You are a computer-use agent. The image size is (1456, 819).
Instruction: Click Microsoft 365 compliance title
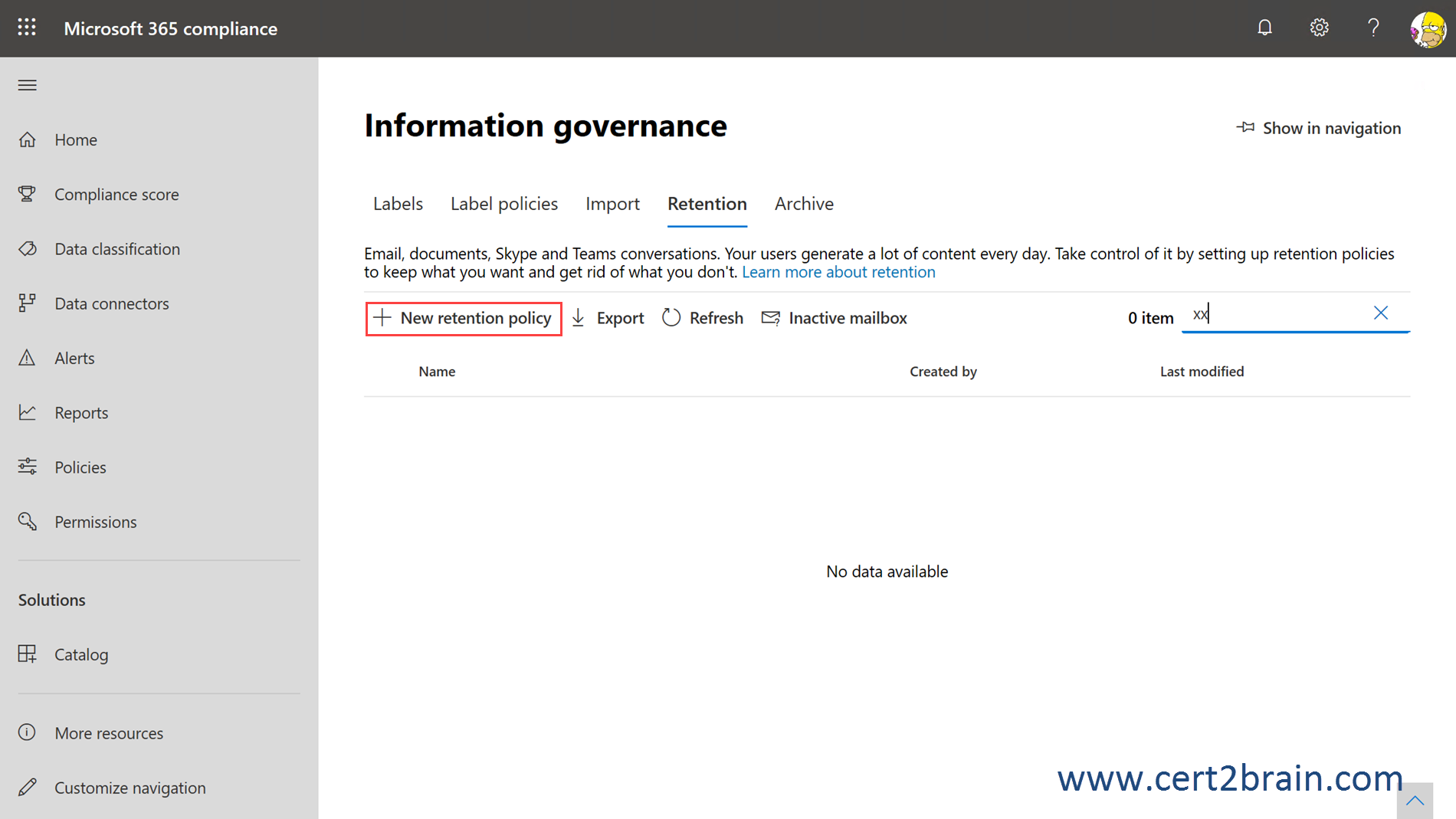170,28
